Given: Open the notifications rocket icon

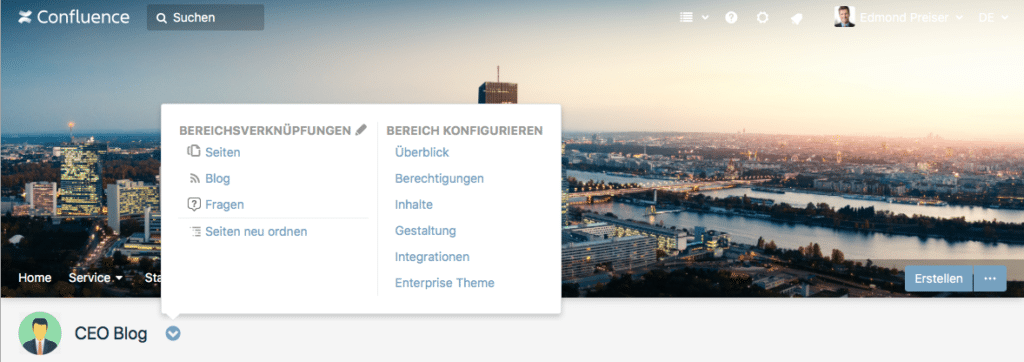Looking at the screenshot, I should coord(796,18).
